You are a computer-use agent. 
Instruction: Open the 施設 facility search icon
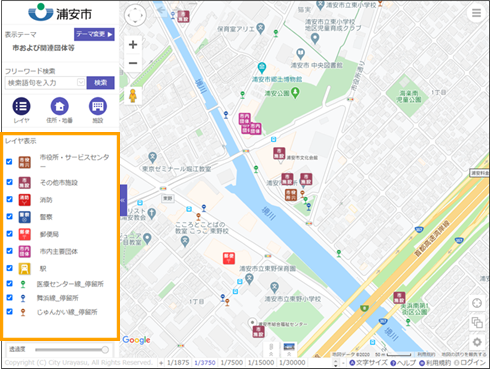click(x=98, y=106)
